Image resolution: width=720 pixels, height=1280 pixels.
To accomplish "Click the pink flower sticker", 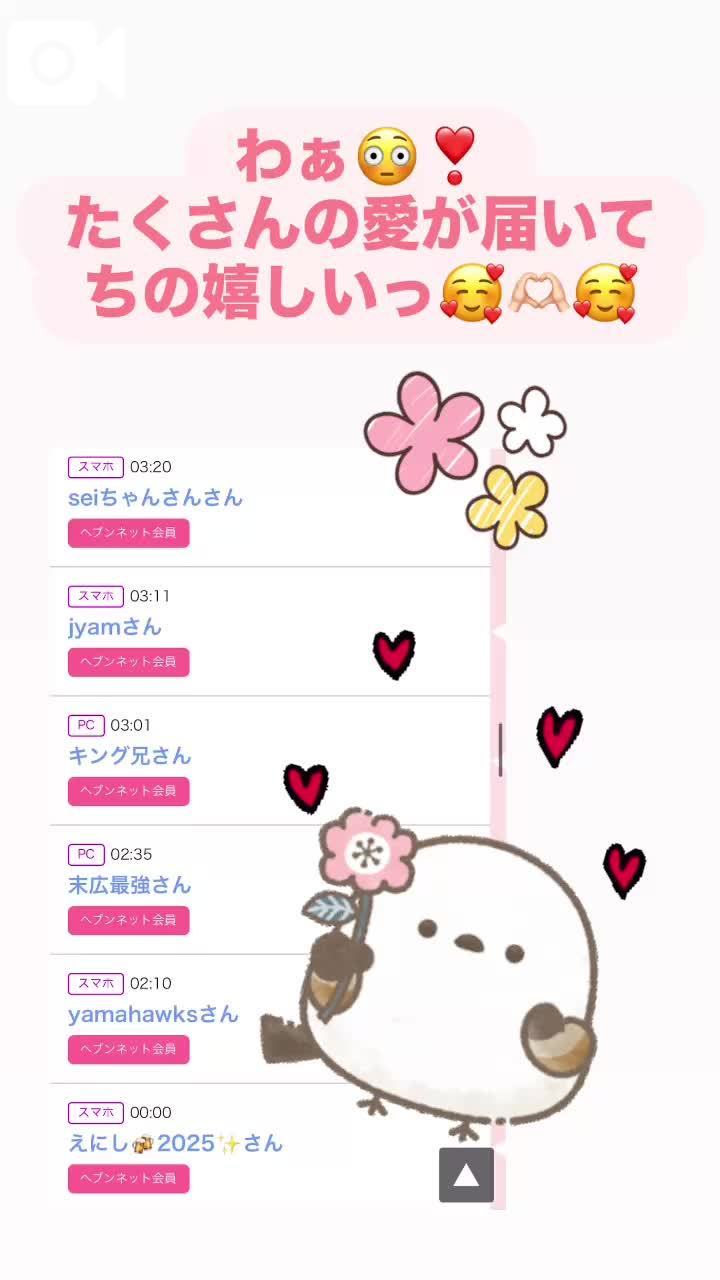I will point(424,431).
